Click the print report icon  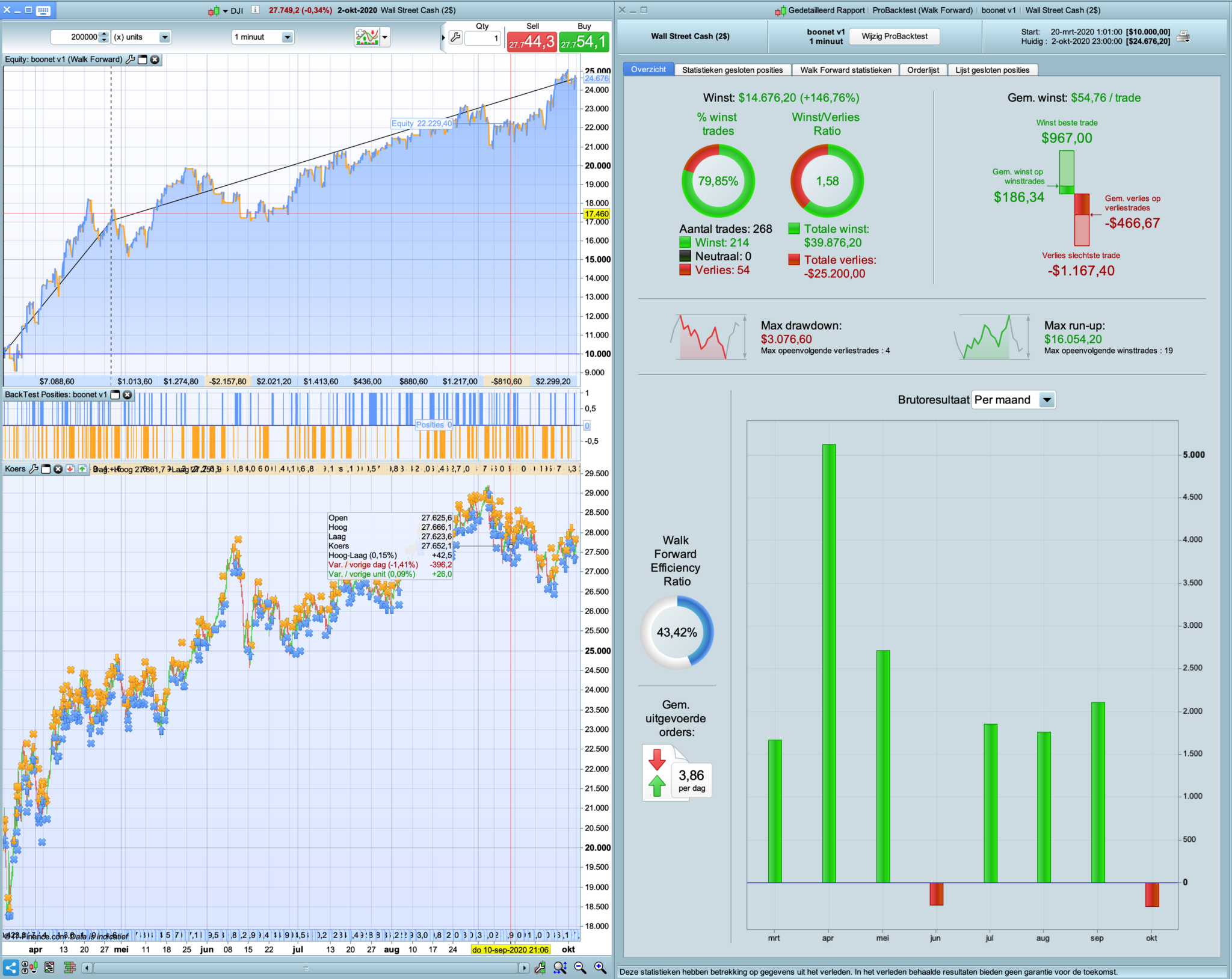pos(1183,37)
